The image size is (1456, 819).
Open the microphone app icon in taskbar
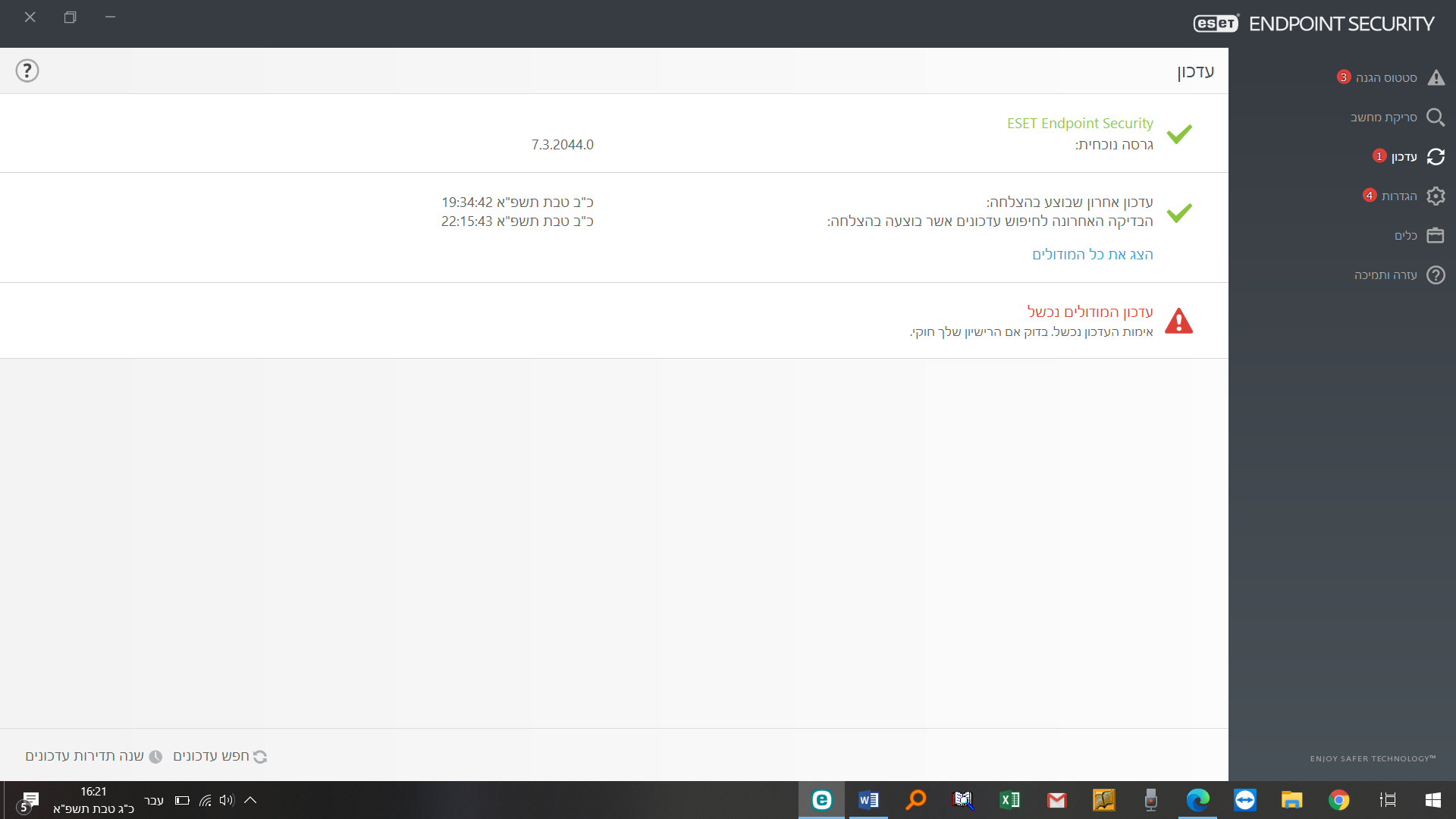tap(1150, 800)
